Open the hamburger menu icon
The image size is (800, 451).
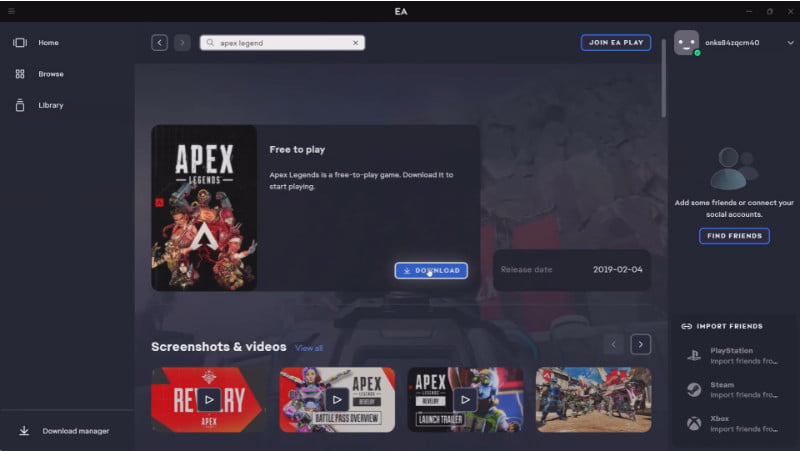[x=11, y=11]
